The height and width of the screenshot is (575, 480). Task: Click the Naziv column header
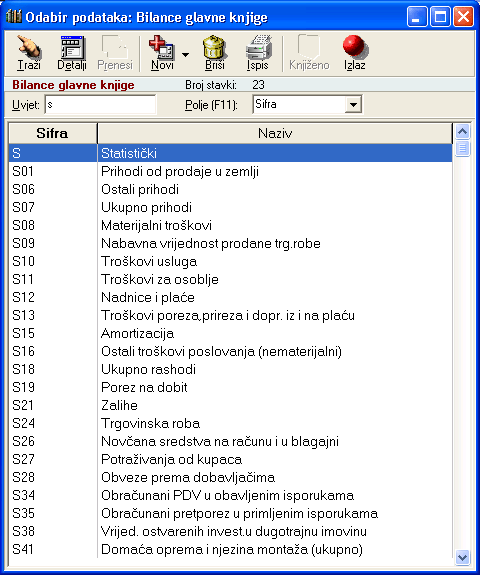click(x=275, y=133)
